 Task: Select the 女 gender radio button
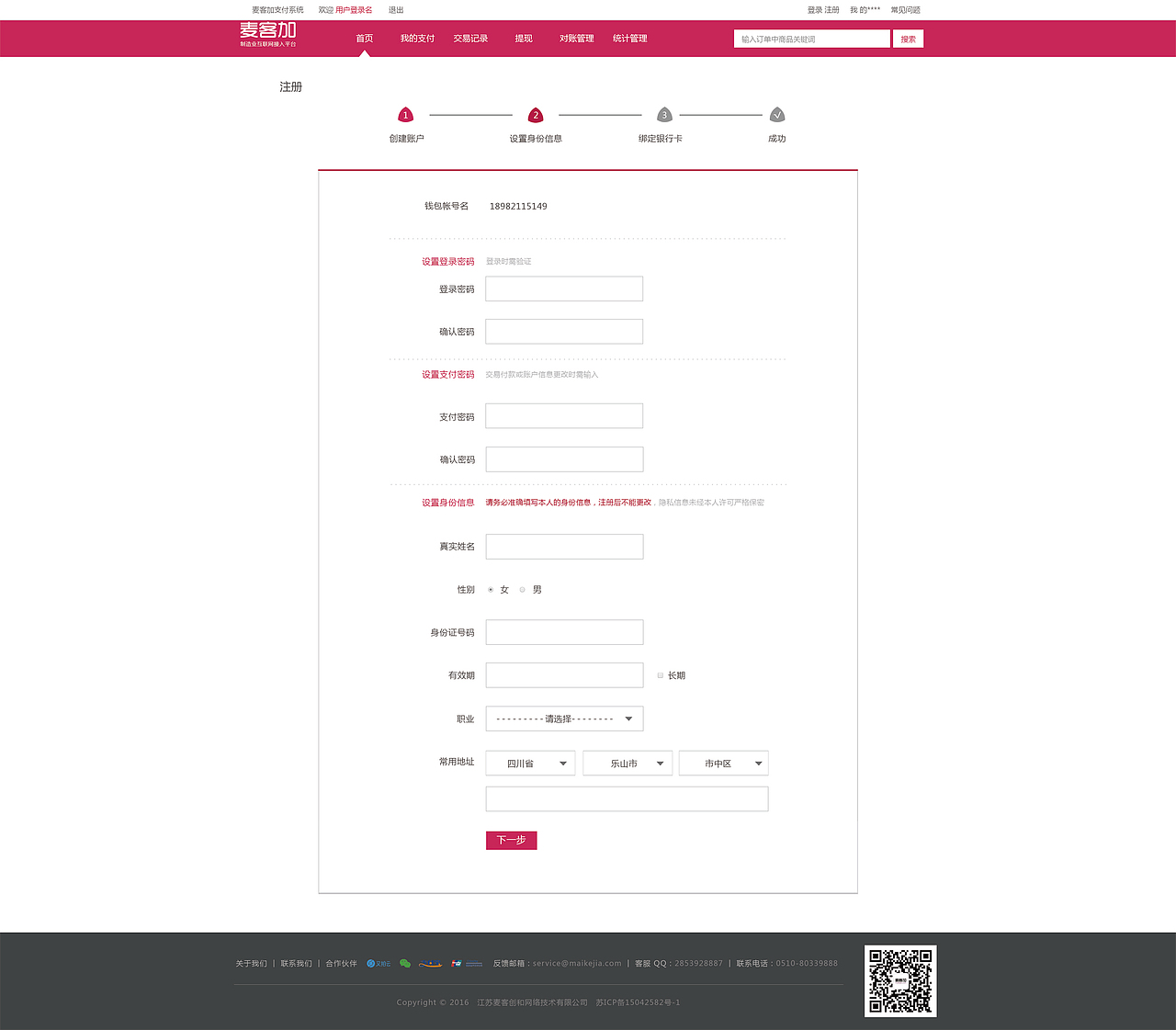pyautogui.click(x=491, y=590)
